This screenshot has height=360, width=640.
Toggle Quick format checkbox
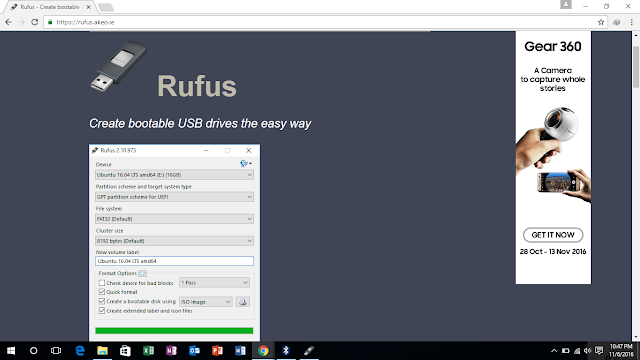click(x=102, y=292)
